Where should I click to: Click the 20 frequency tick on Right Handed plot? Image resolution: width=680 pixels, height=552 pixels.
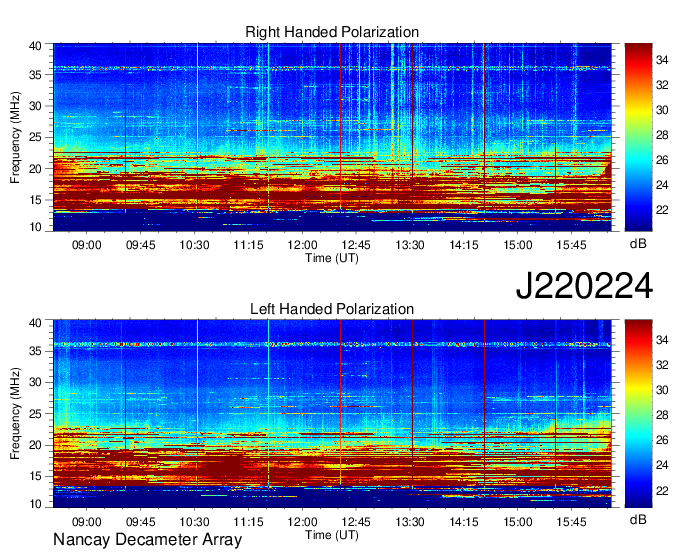point(35,169)
